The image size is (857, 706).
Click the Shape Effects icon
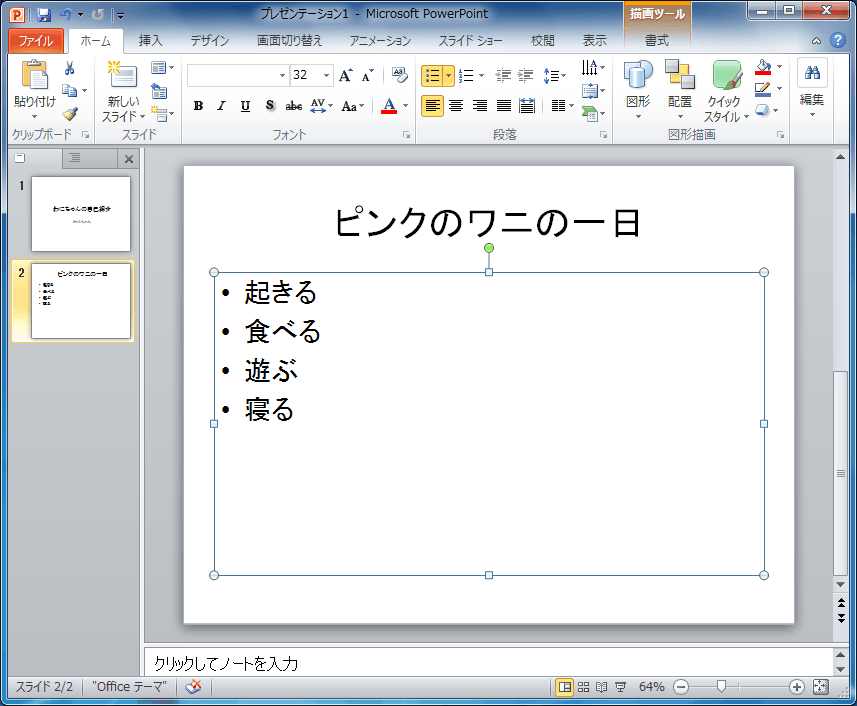pos(762,110)
